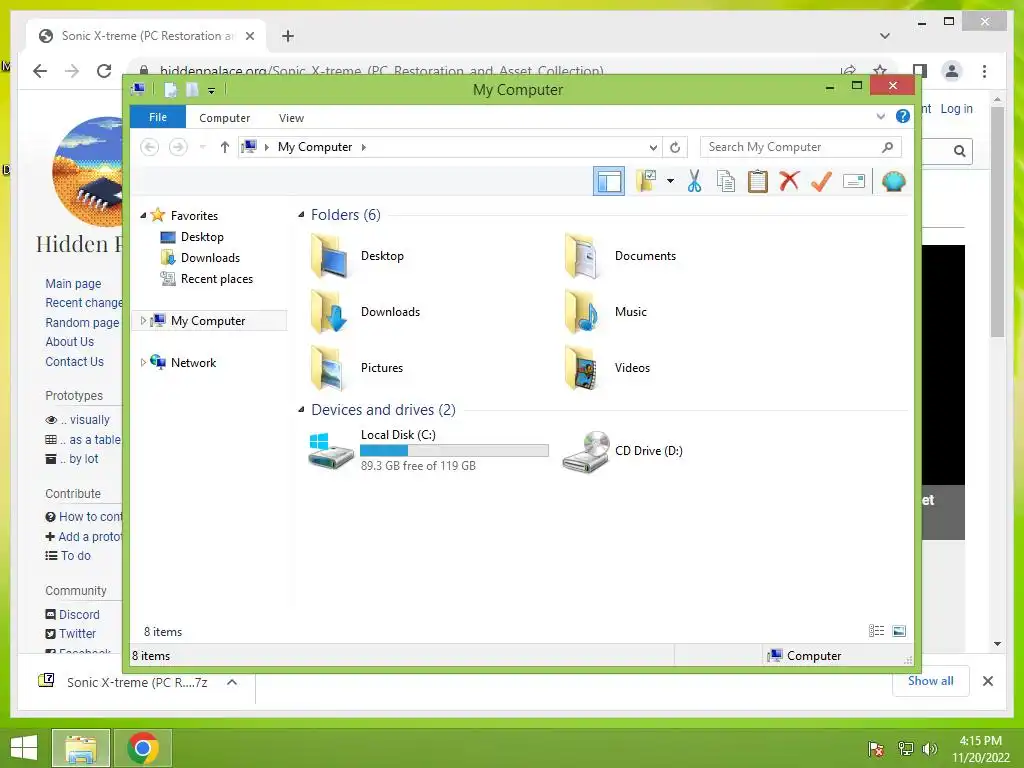The width and height of the screenshot is (1024, 768).
Task: Select Network in the navigation pane
Action: click(193, 362)
